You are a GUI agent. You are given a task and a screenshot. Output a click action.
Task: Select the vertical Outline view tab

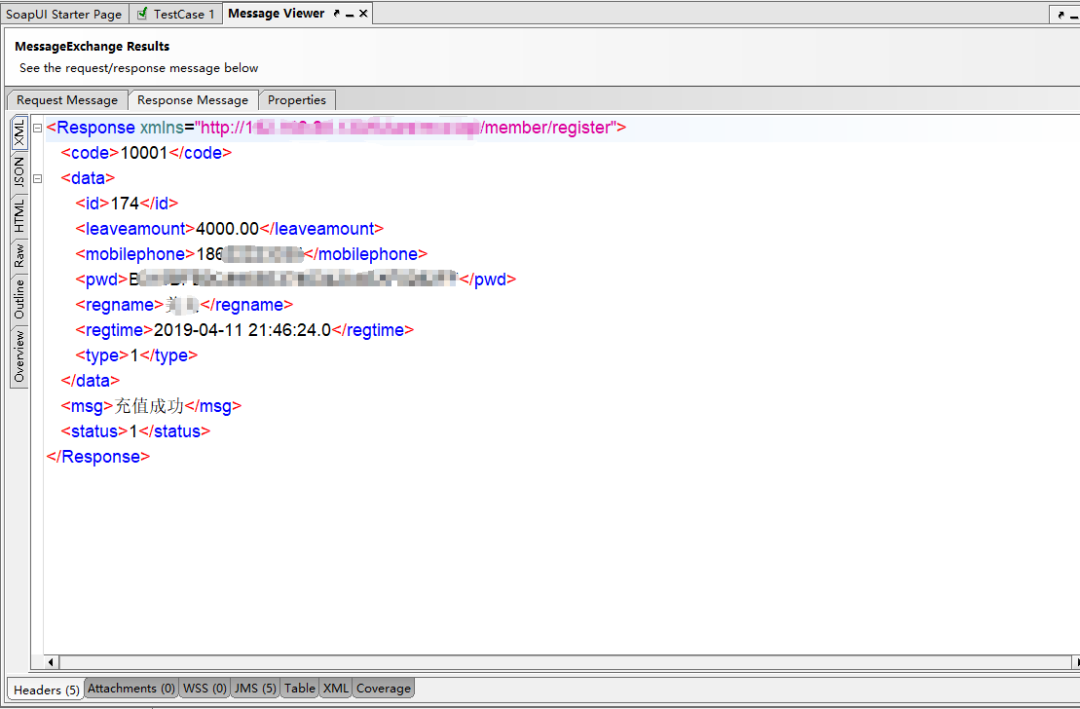pyautogui.click(x=19, y=299)
